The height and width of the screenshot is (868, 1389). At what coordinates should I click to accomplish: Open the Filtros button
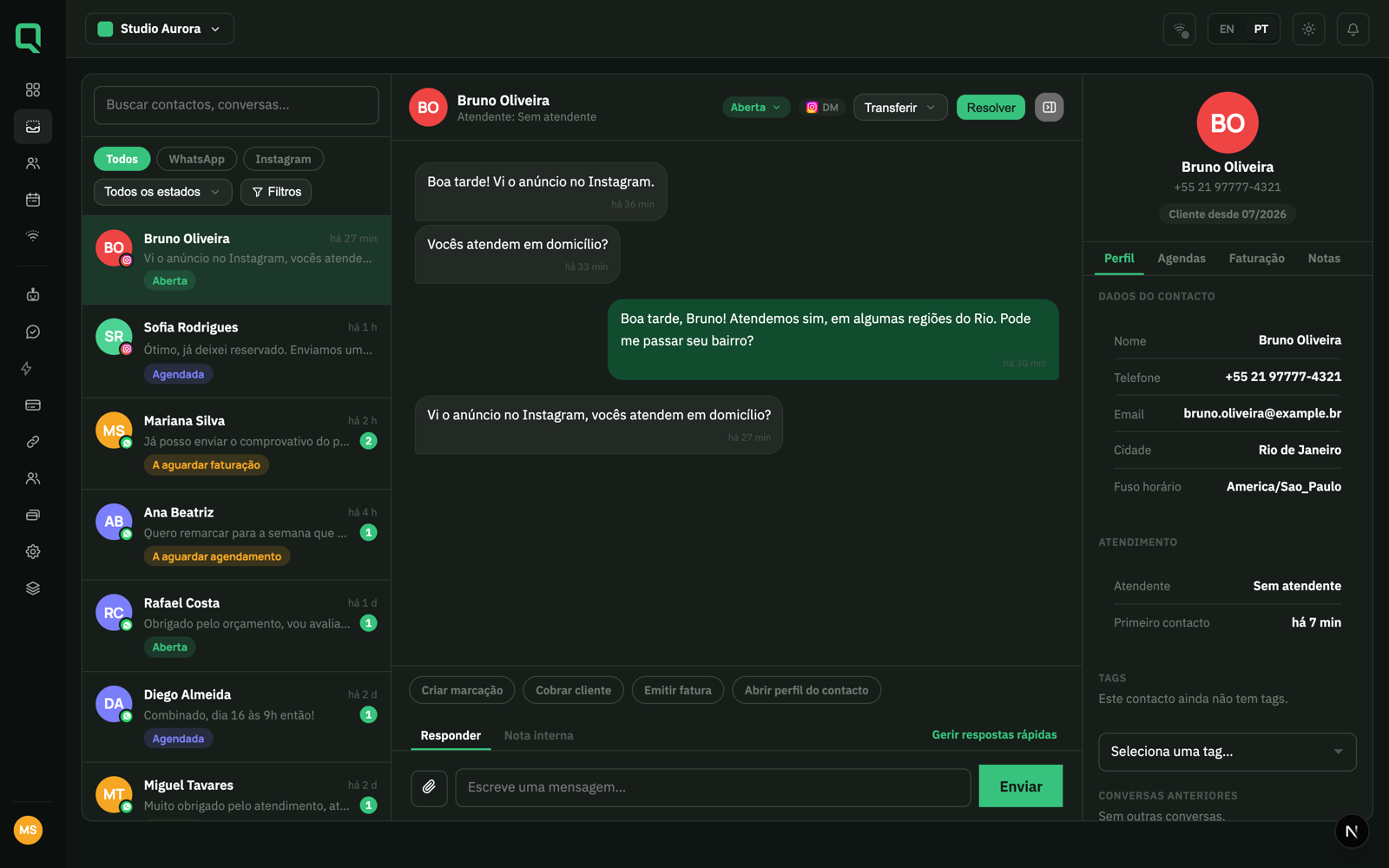pyautogui.click(x=276, y=192)
